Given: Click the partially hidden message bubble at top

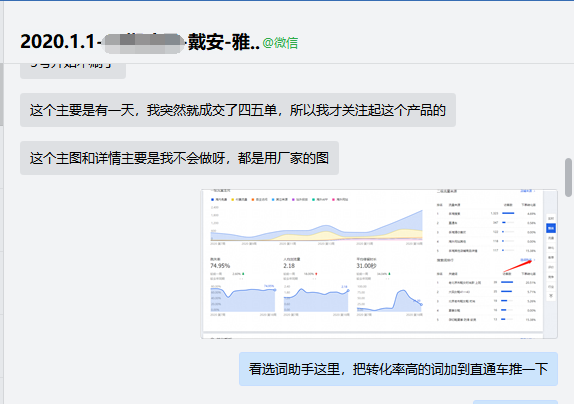Looking at the screenshot, I should pos(73,71).
